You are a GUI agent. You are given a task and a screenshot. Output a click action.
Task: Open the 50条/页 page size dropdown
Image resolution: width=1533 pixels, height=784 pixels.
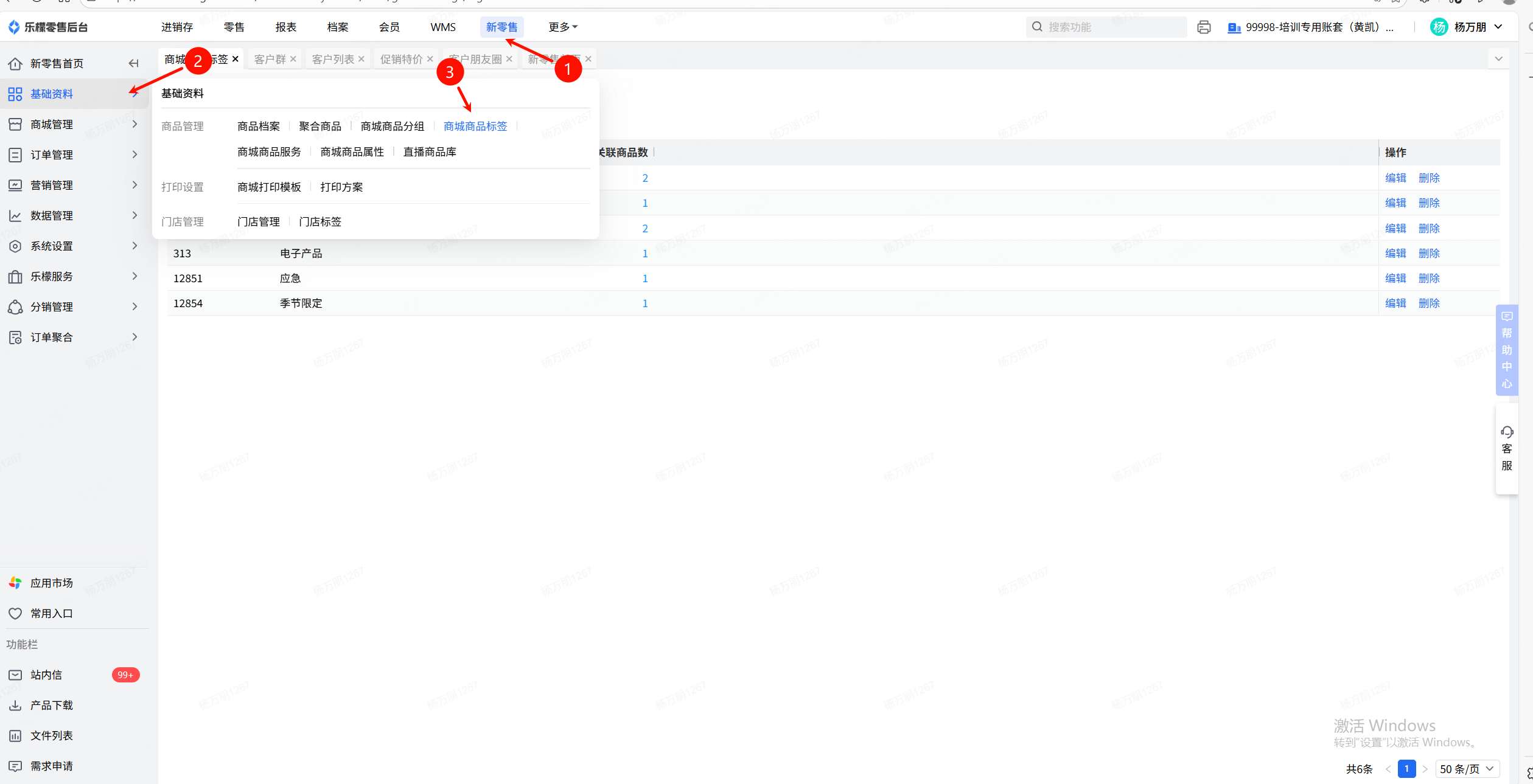[x=1467, y=769]
